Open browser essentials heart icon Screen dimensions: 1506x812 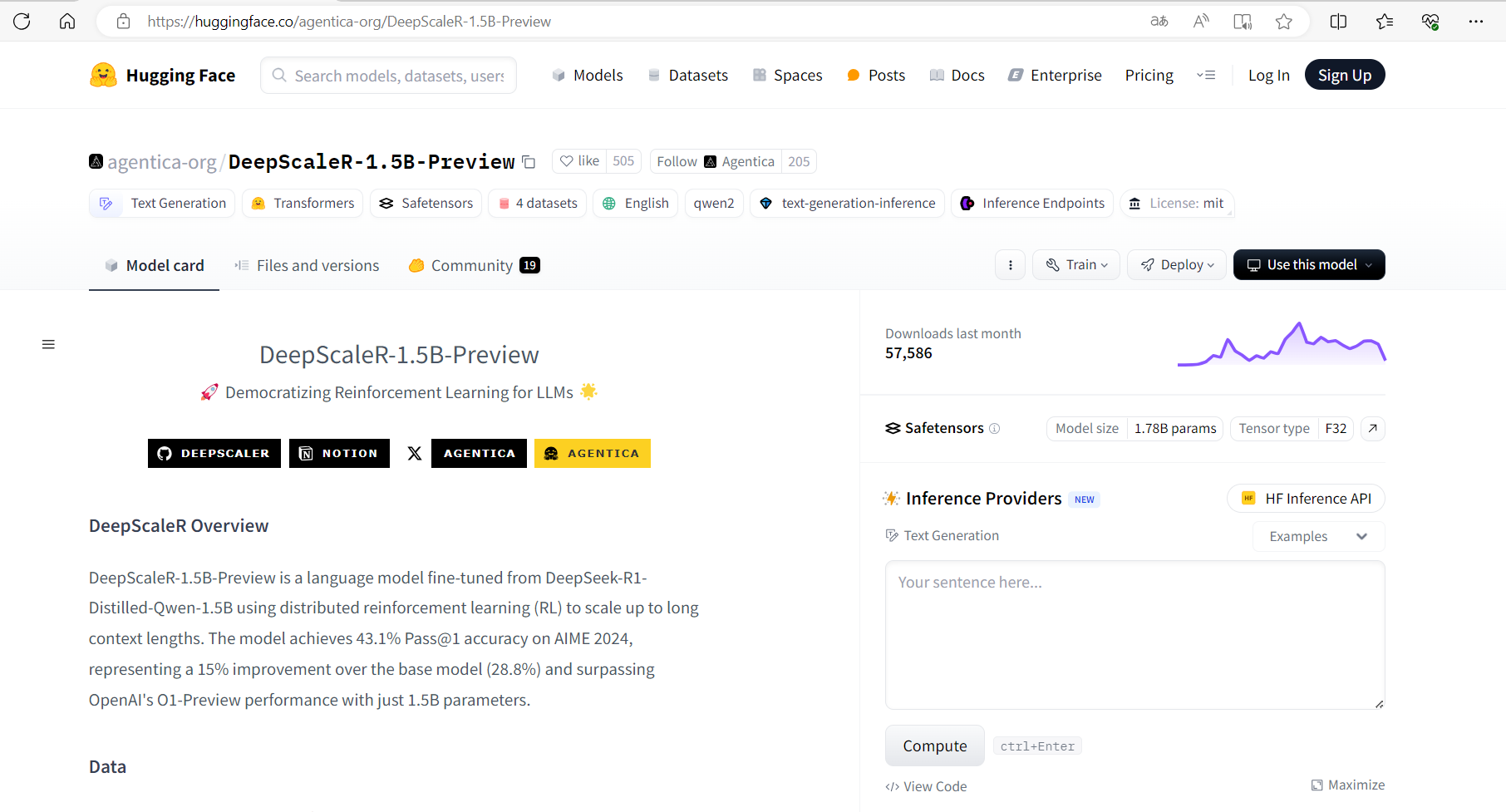point(1430,22)
